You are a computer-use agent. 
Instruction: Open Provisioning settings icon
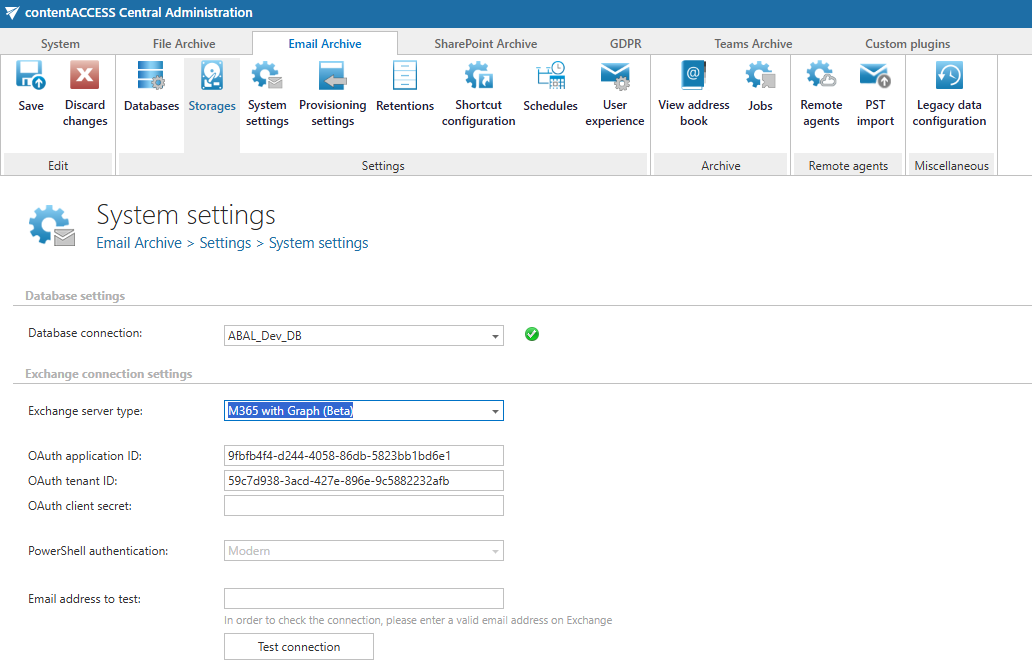[x=332, y=75]
